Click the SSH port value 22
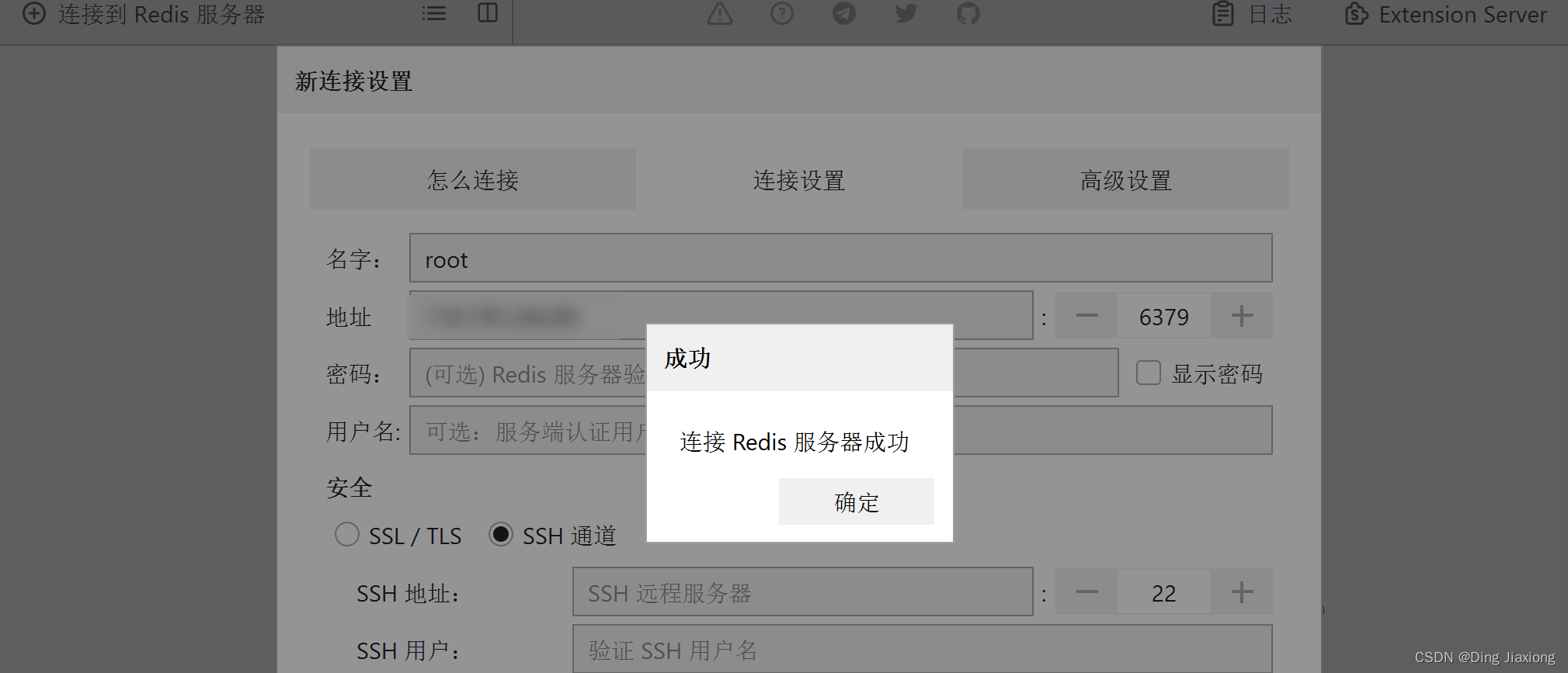 click(1164, 592)
